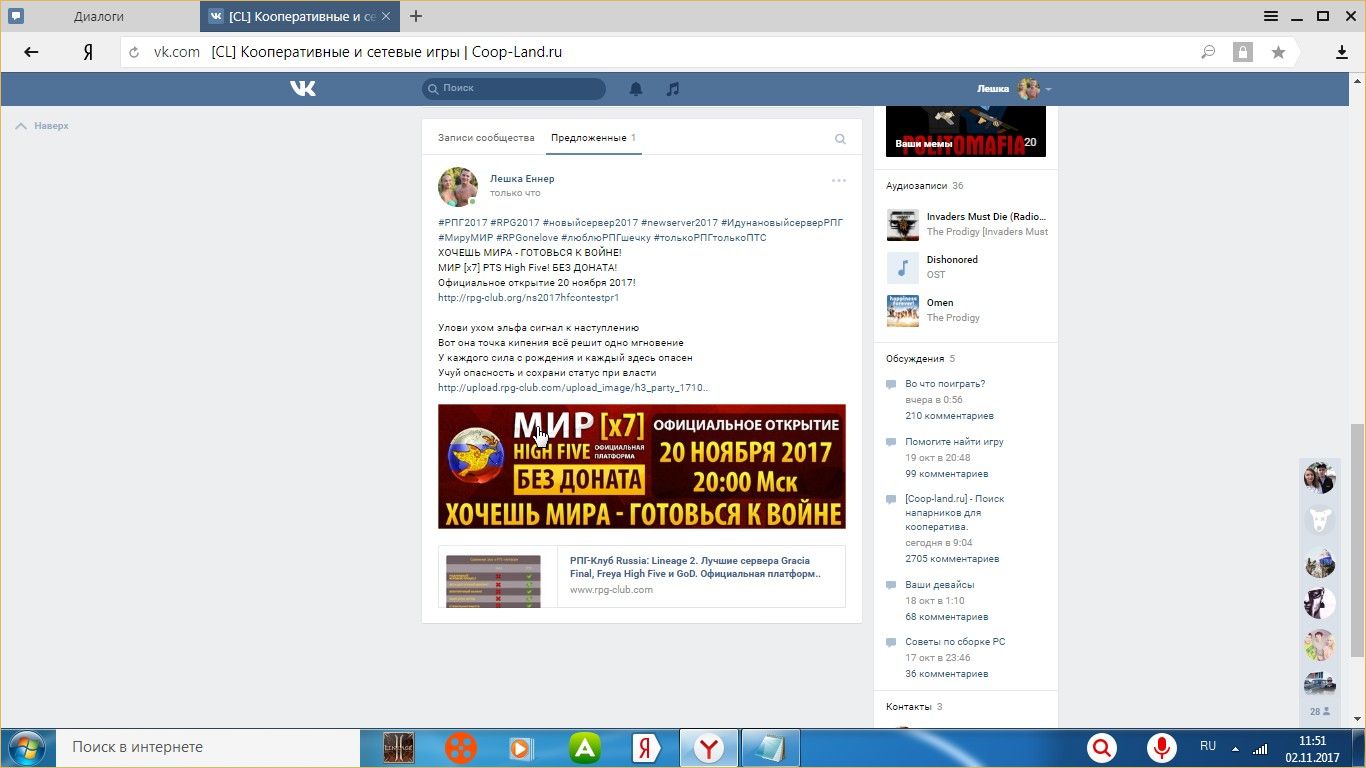Open the Аудиозаписи section header
This screenshot has width=1366, height=768.
tap(924, 186)
